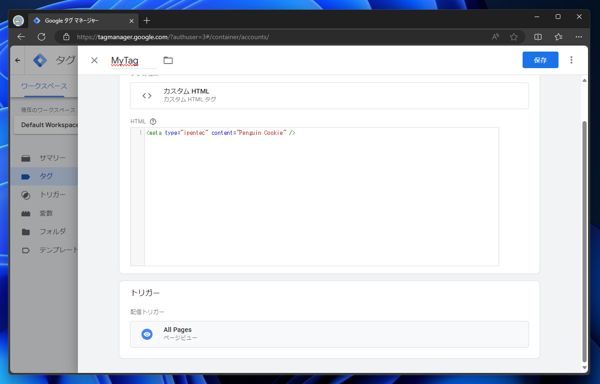This screenshot has height=384, width=600.
Task: Close the MyTag editor panel
Action: 94,60
